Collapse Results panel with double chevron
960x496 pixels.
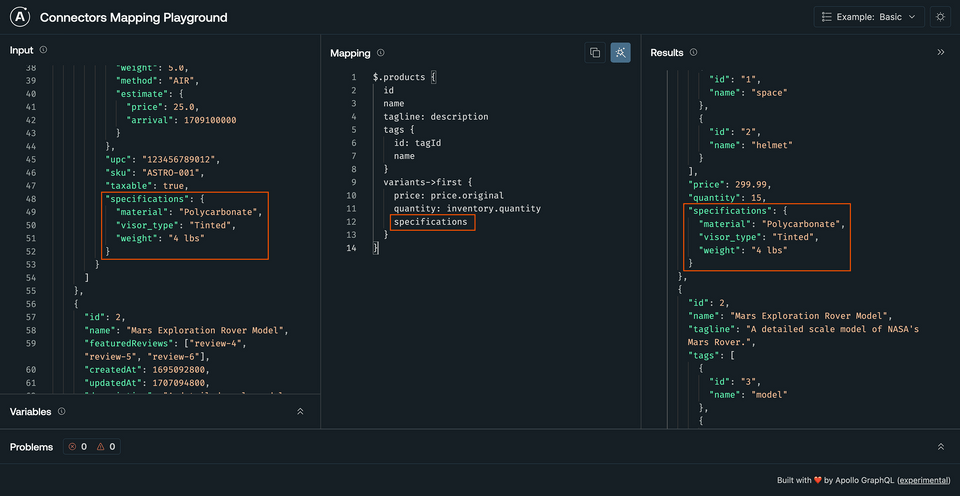(941, 53)
